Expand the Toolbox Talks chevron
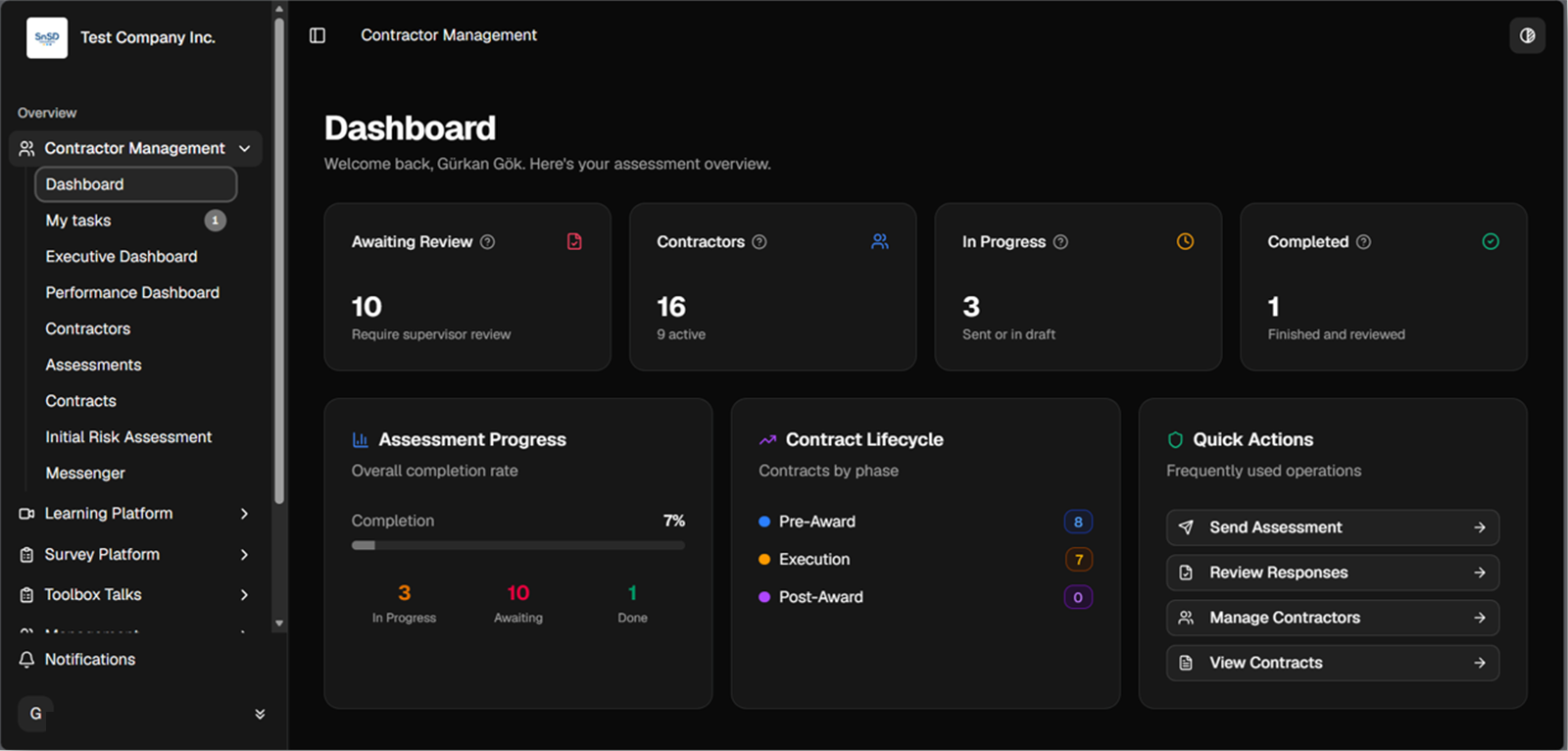1568x751 pixels. click(244, 595)
